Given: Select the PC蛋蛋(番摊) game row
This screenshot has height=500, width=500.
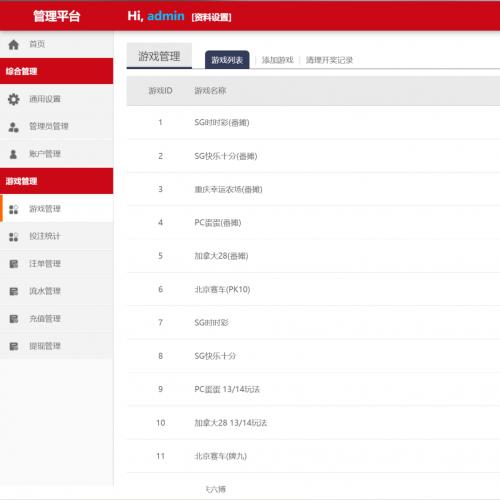Looking at the screenshot, I should point(313,222).
